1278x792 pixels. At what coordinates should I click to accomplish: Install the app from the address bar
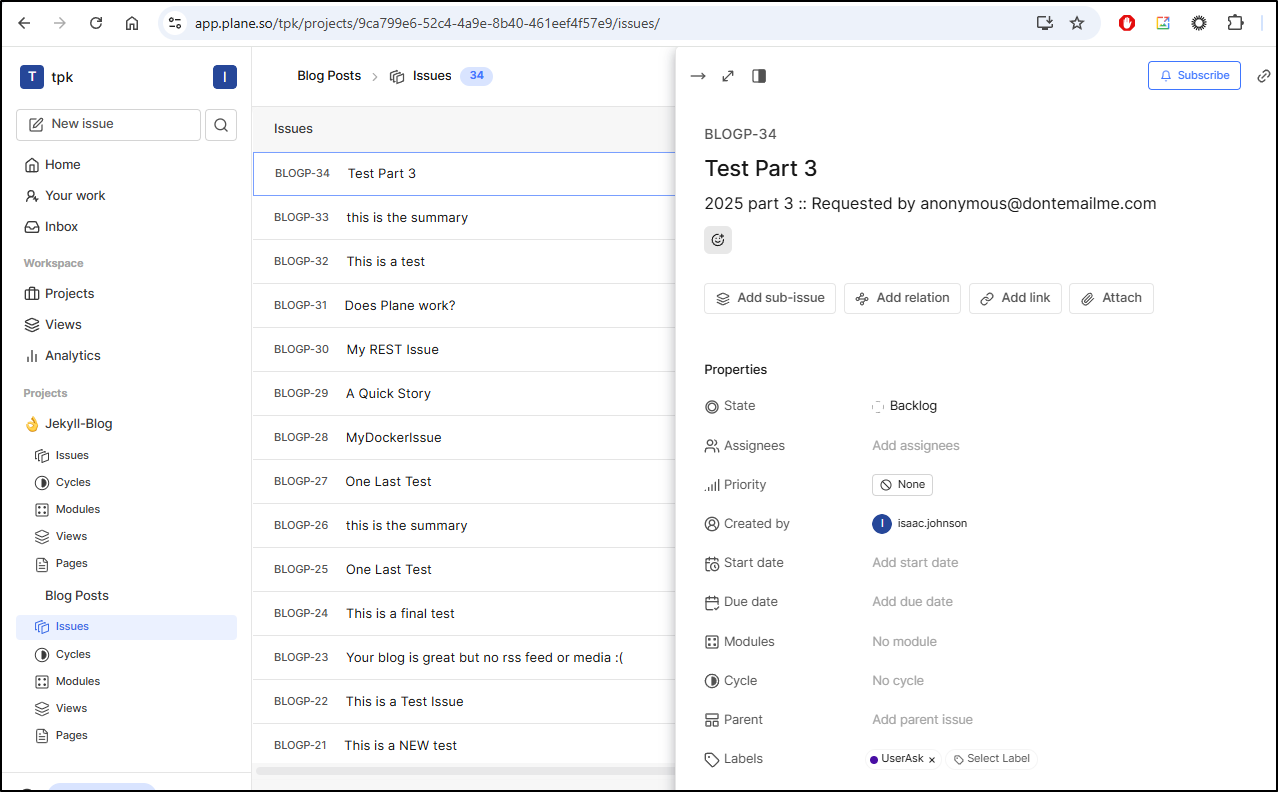1045,23
